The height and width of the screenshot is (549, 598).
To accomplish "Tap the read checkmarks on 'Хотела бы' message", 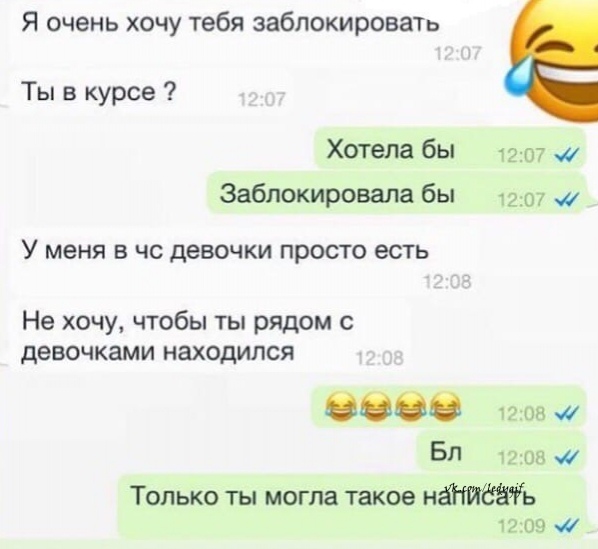I will point(569,154).
